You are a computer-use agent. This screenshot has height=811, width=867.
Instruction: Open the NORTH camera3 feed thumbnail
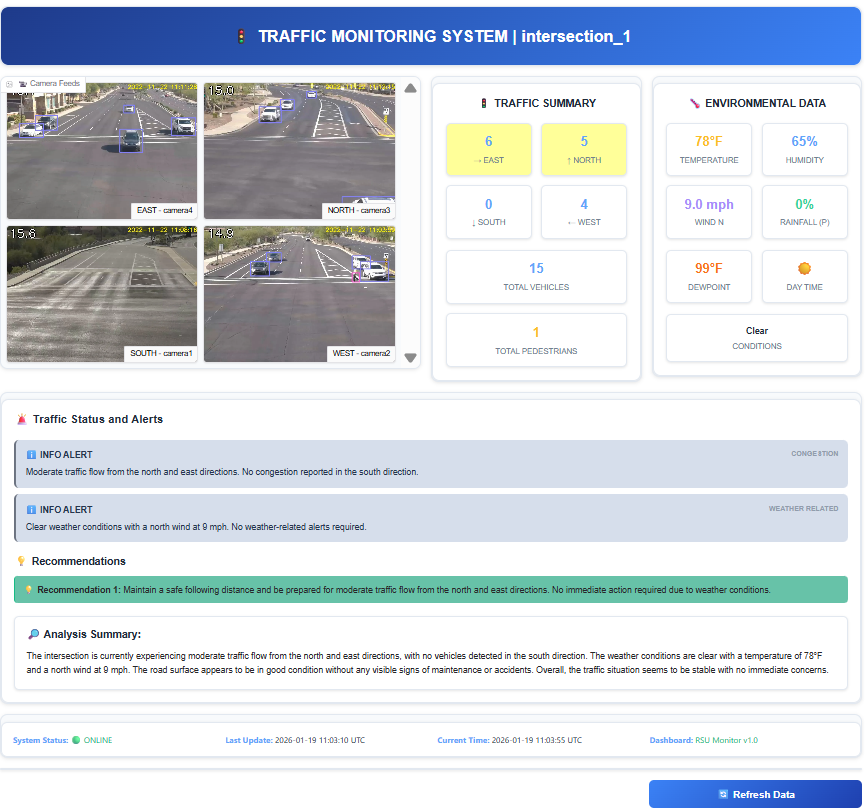[298, 150]
